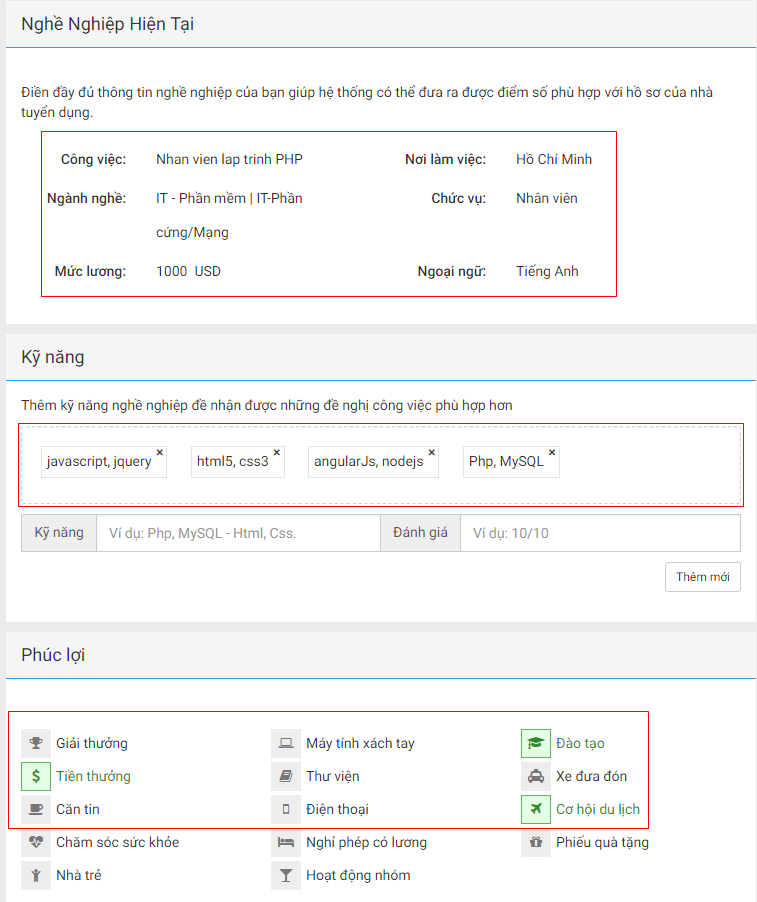The width and height of the screenshot is (757, 902).
Task: Click the book icon for Thư viện
Action: coord(286,776)
